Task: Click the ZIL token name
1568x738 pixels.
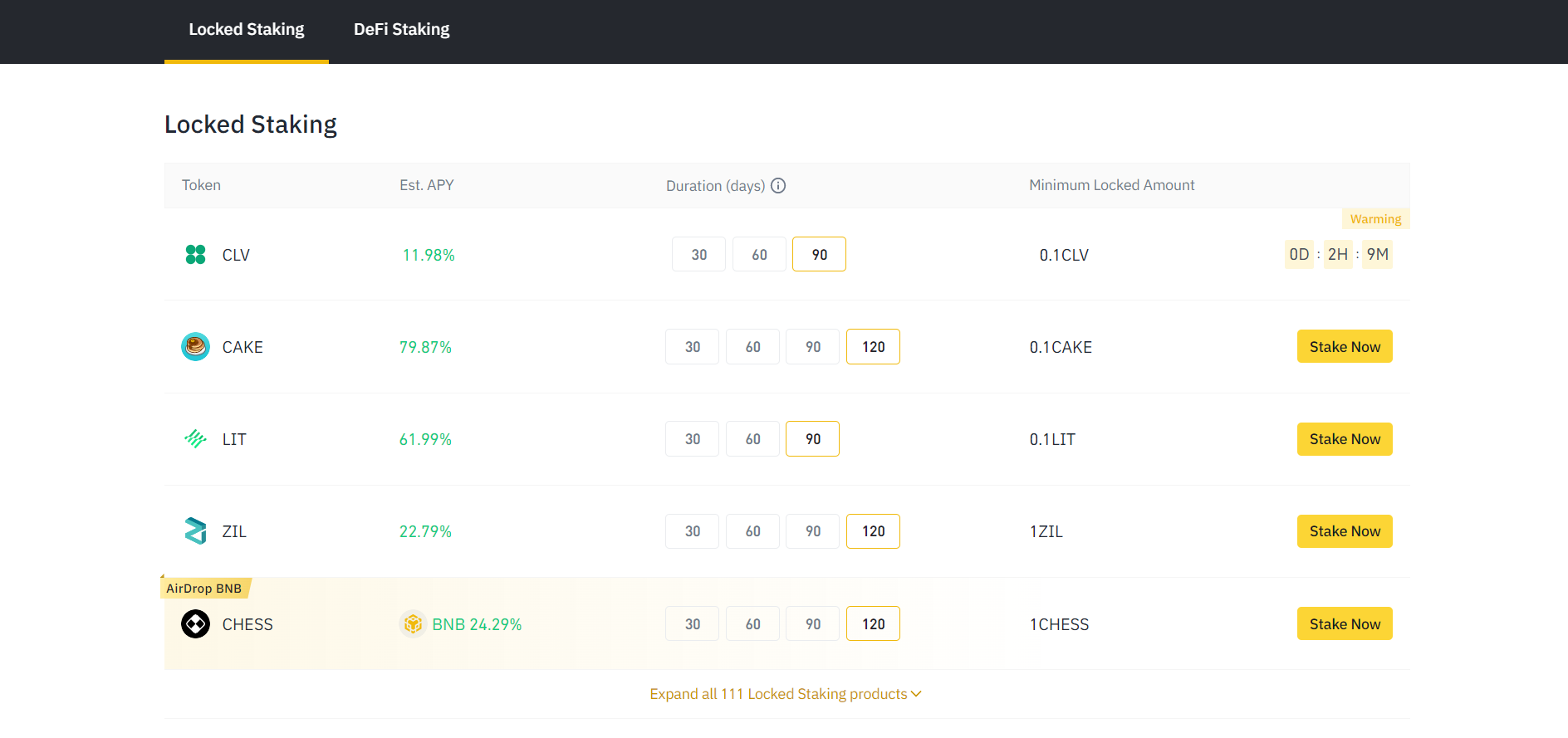Action: tap(234, 531)
